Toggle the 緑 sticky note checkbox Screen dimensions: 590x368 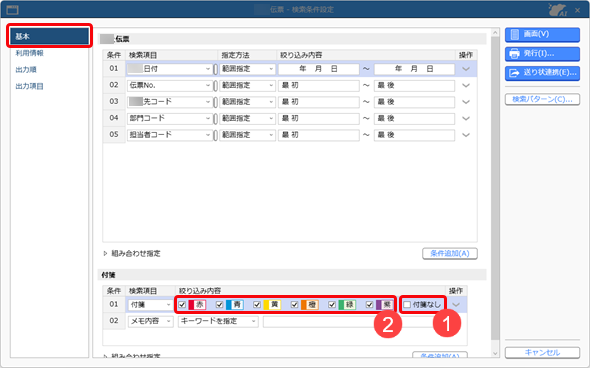(332, 305)
